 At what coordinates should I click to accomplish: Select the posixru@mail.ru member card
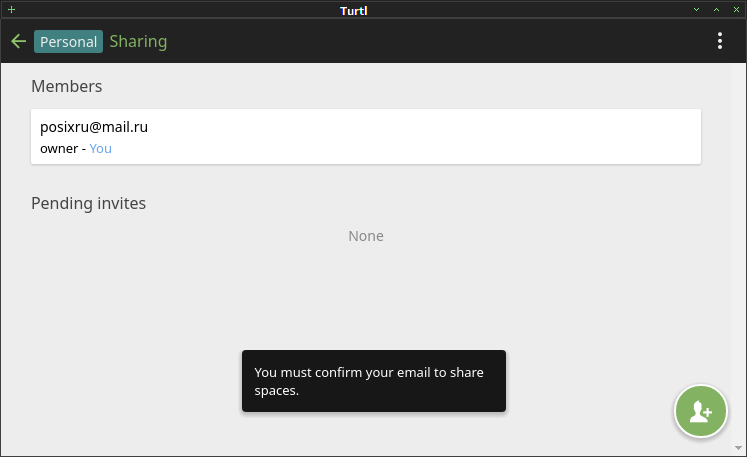(366, 137)
